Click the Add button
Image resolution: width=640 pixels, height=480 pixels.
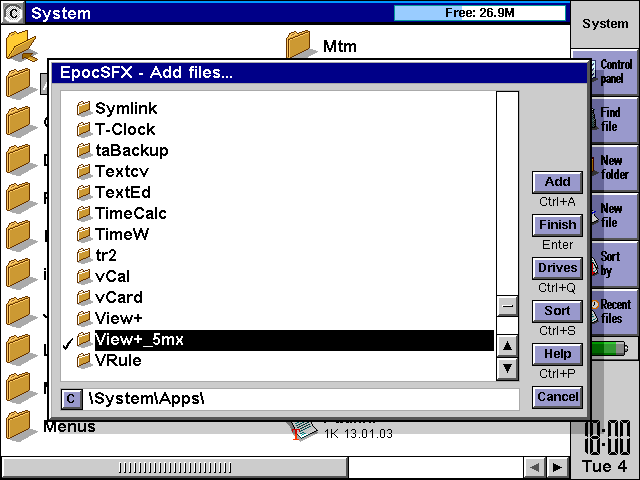tap(557, 182)
